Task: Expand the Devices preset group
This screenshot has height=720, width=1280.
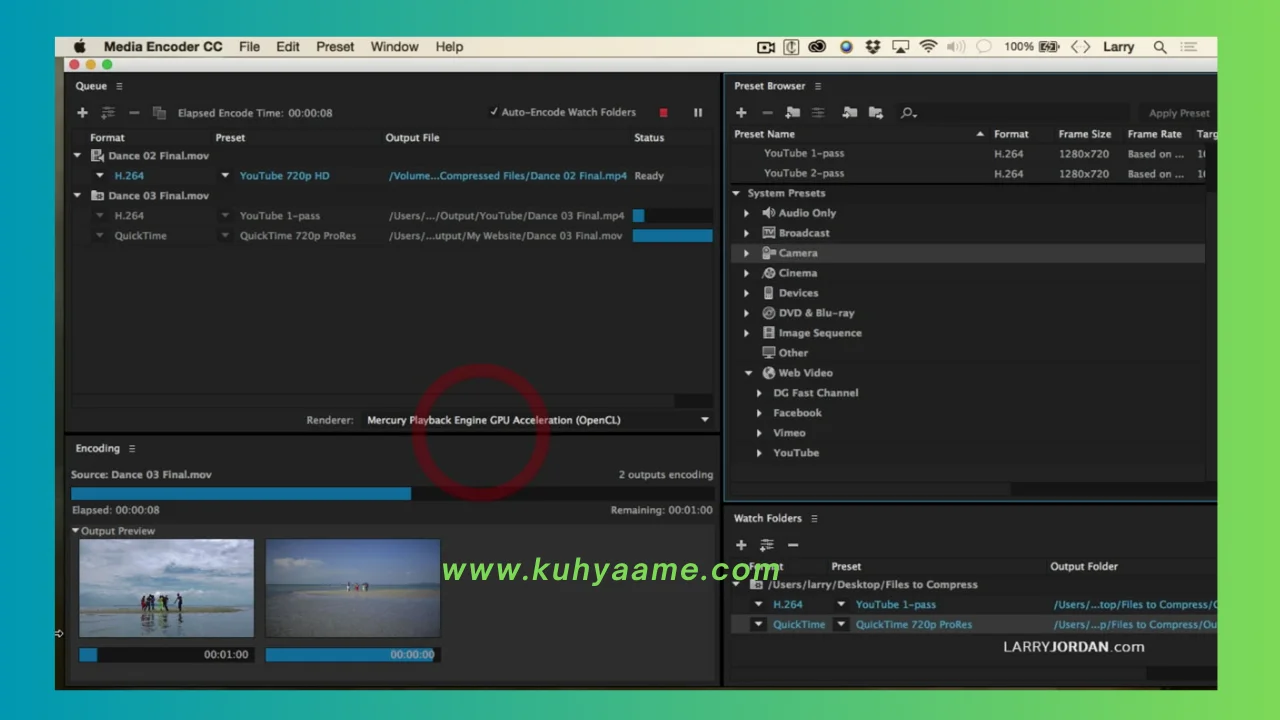Action: [x=746, y=293]
